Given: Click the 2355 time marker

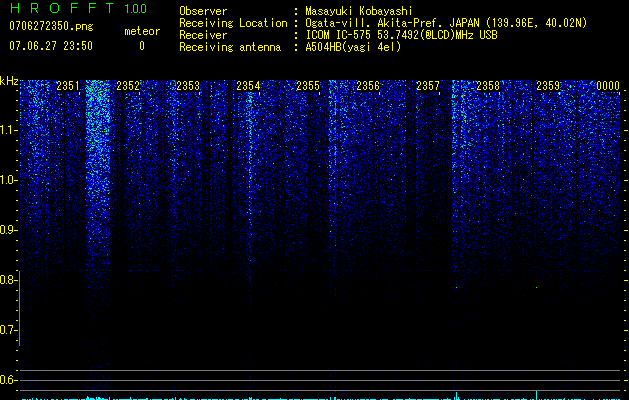Looking at the screenshot, I should 308,86.
